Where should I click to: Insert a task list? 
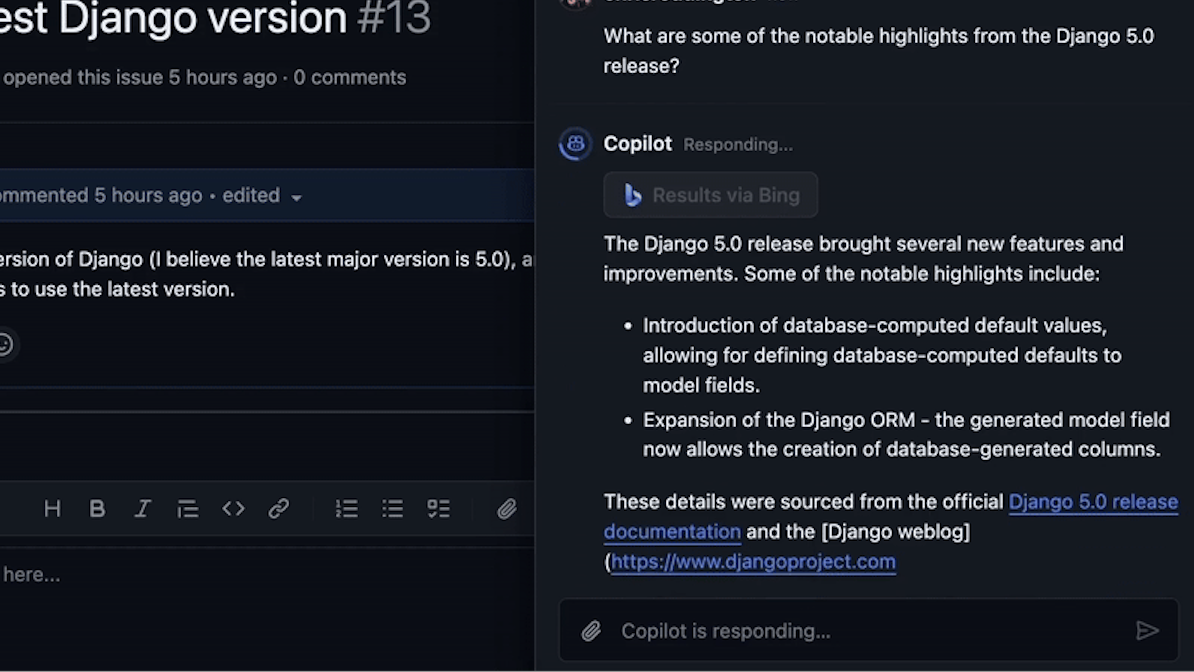pyautogui.click(x=438, y=509)
